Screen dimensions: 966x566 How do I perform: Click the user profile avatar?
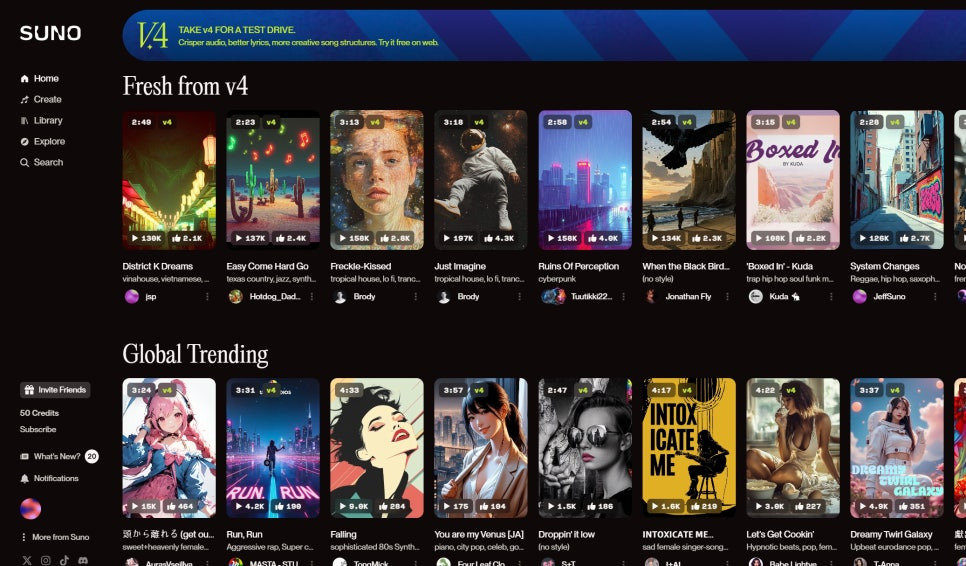30,509
